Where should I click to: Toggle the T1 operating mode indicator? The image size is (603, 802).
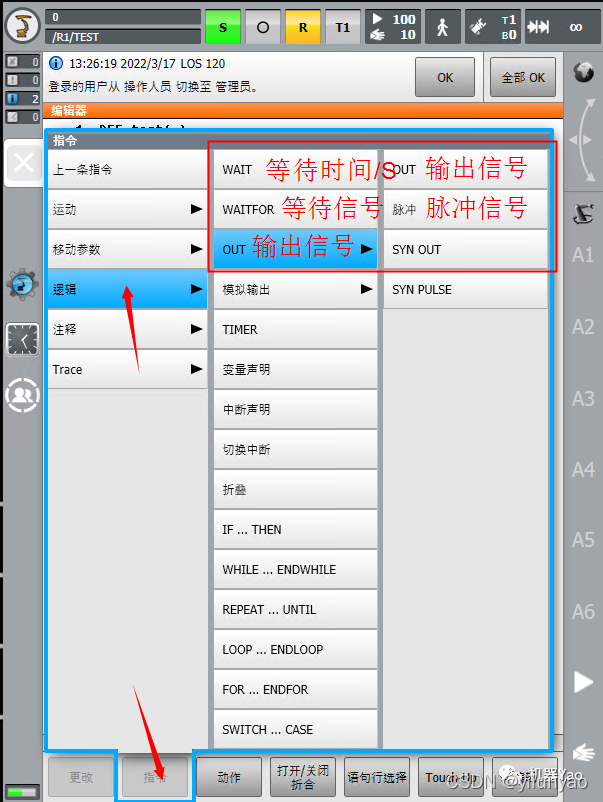(x=343, y=27)
